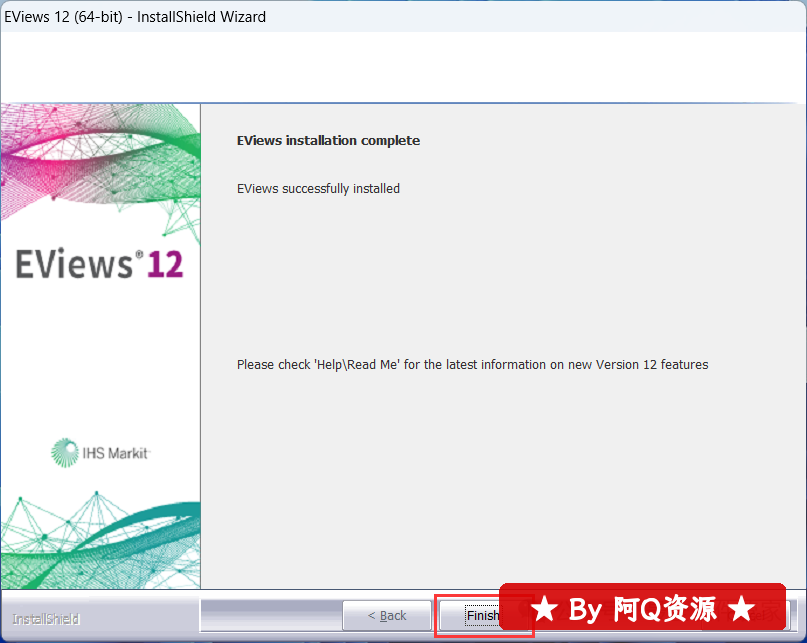
Task: Click the 'EViews successfully installed' message
Action: (318, 188)
